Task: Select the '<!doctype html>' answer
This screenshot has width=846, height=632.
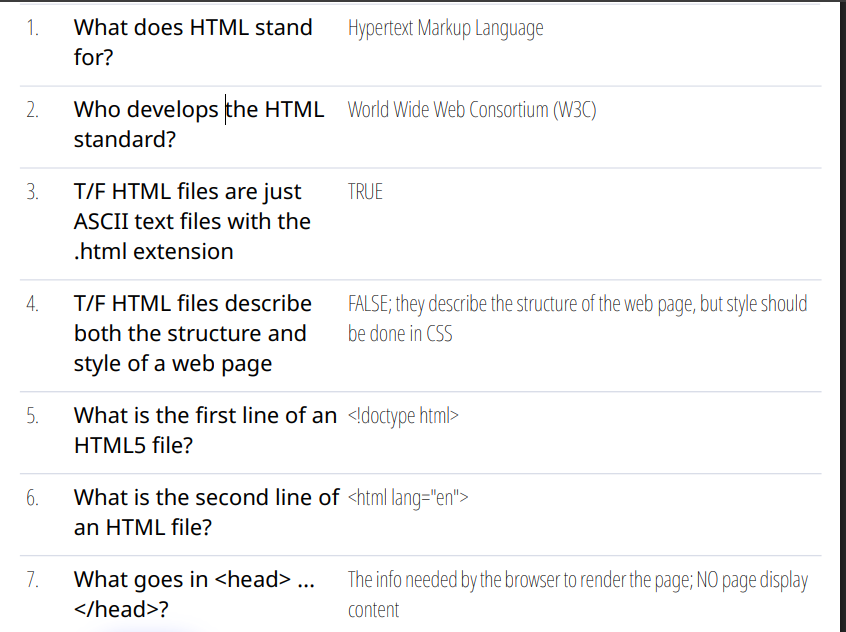Action: pyautogui.click(x=404, y=416)
